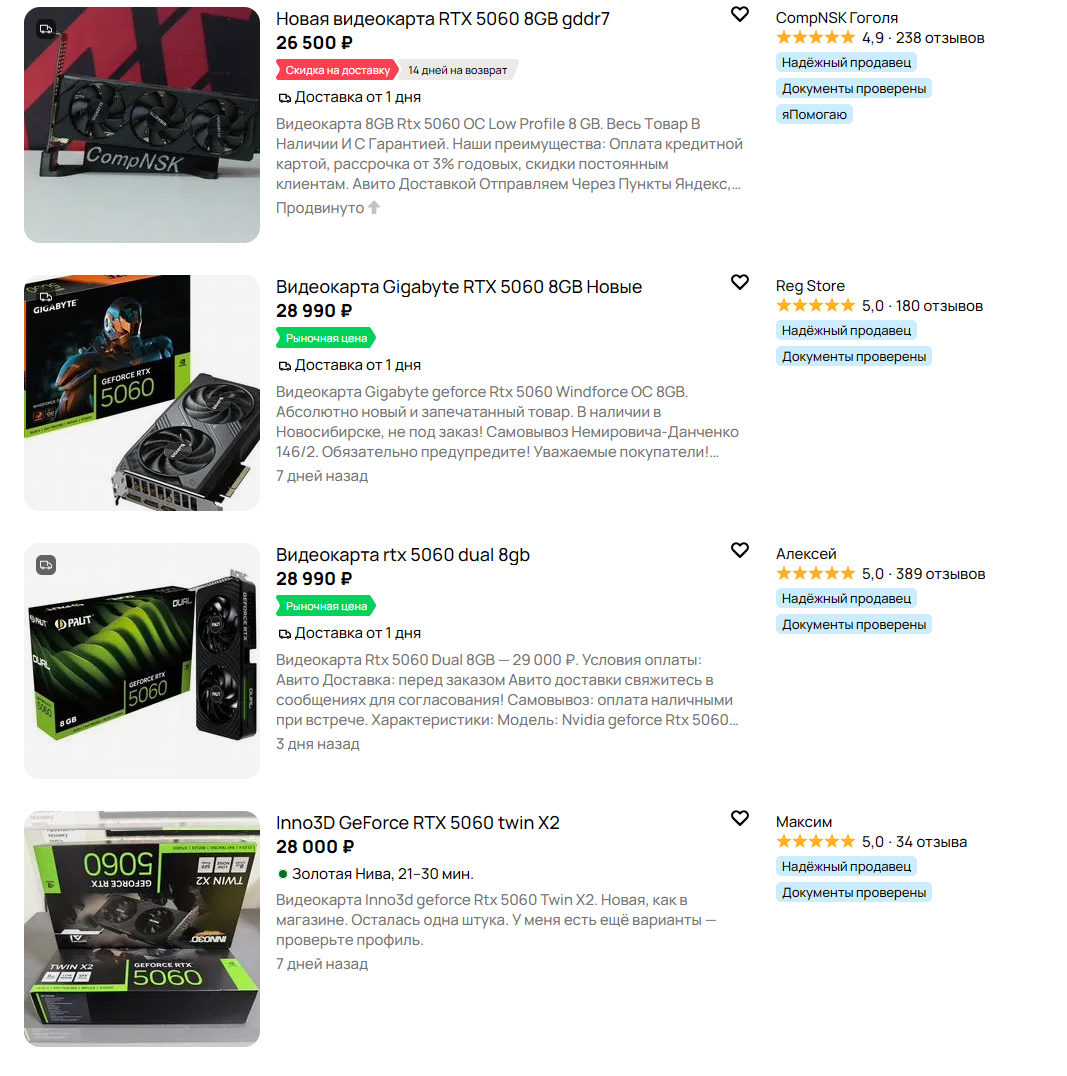This screenshot has width=1067, height=1076.
Task: Click the star rating of seller Алексей
Action: [x=815, y=574]
